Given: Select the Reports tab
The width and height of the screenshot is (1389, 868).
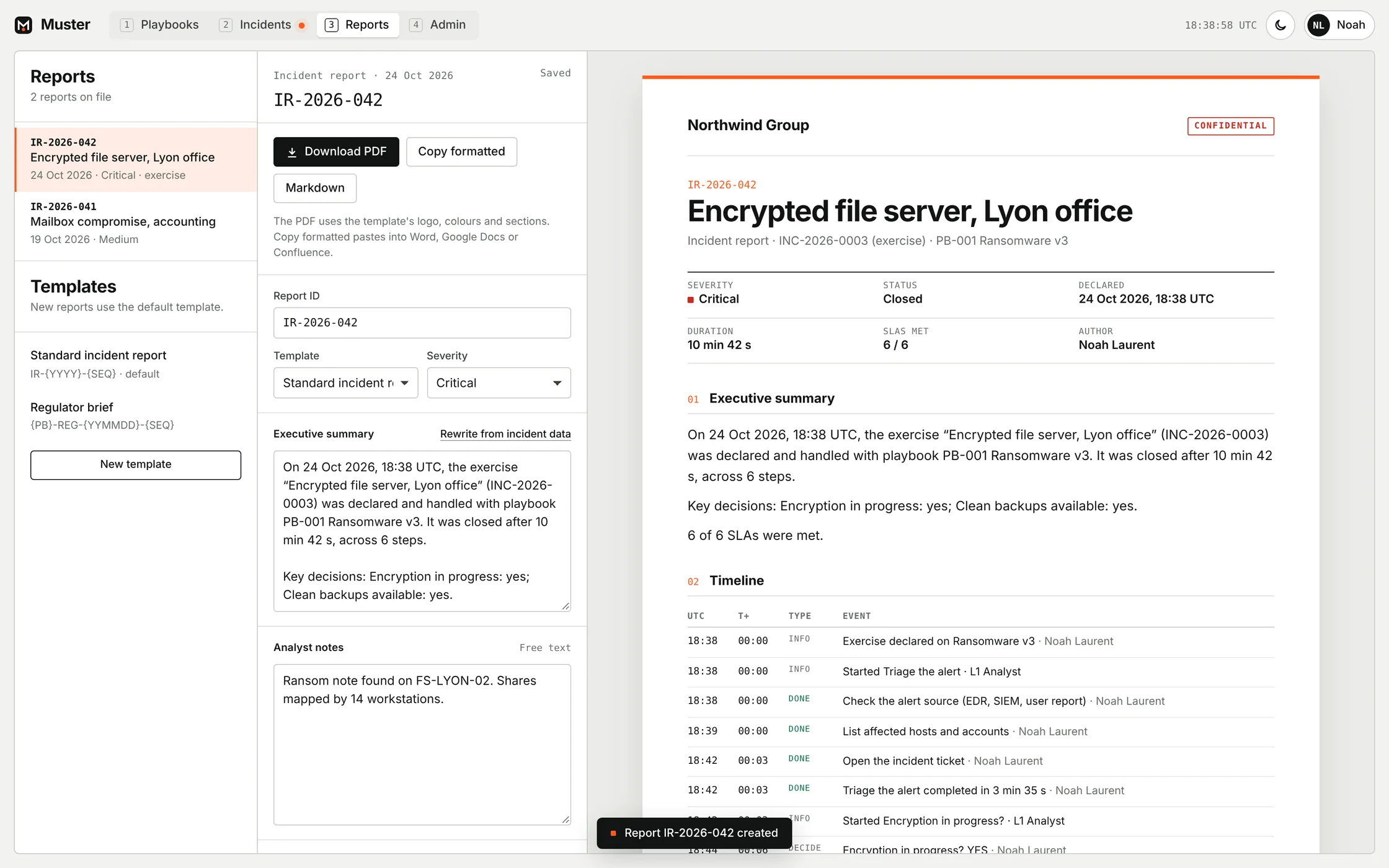Looking at the screenshot, I should (x=358, y=25).
